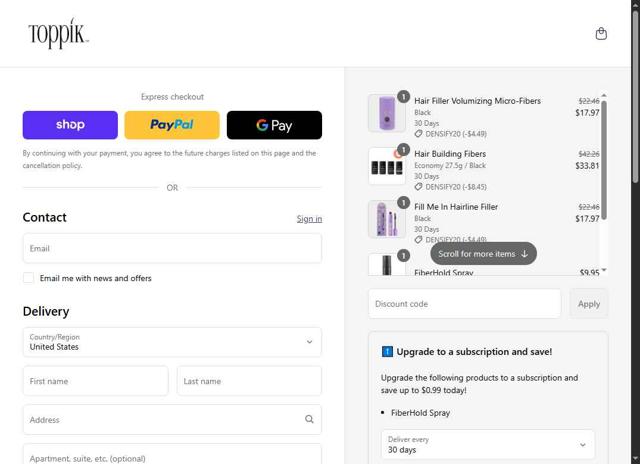The height and width of the screenshot is (464, 640).
Task: Click the Economy 27.5g / Black variant text
Action: pyautogui.click(x=450, y=165)
